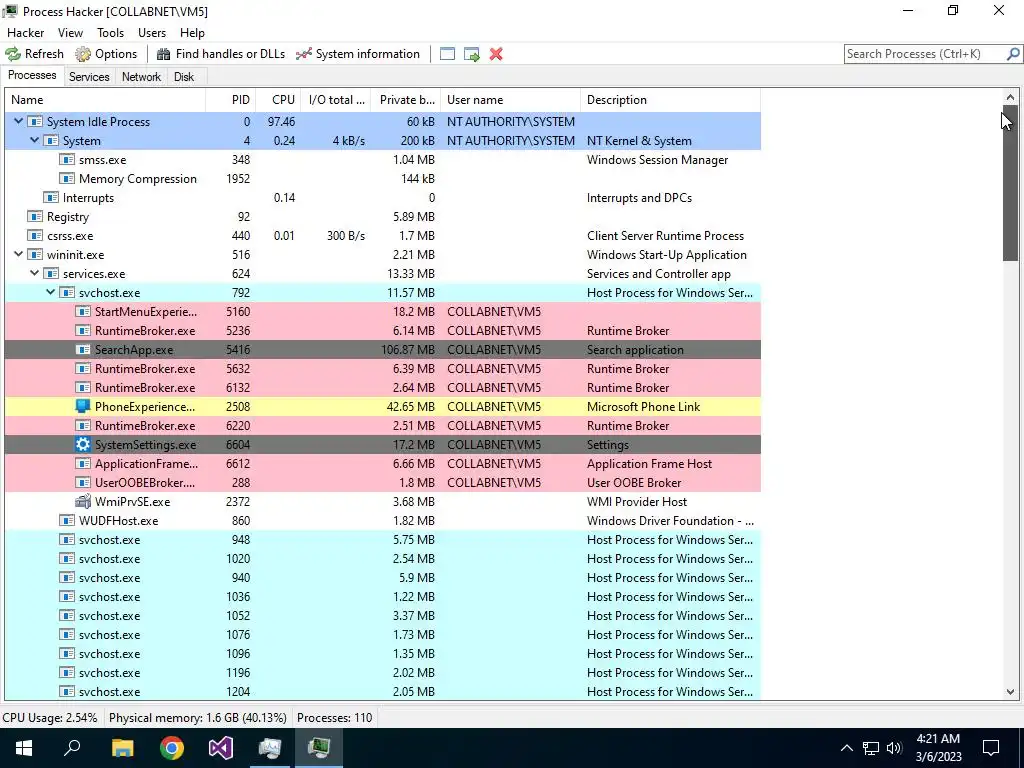Sort by I/O total column header
1024x768 pixels.
(336, 100)
